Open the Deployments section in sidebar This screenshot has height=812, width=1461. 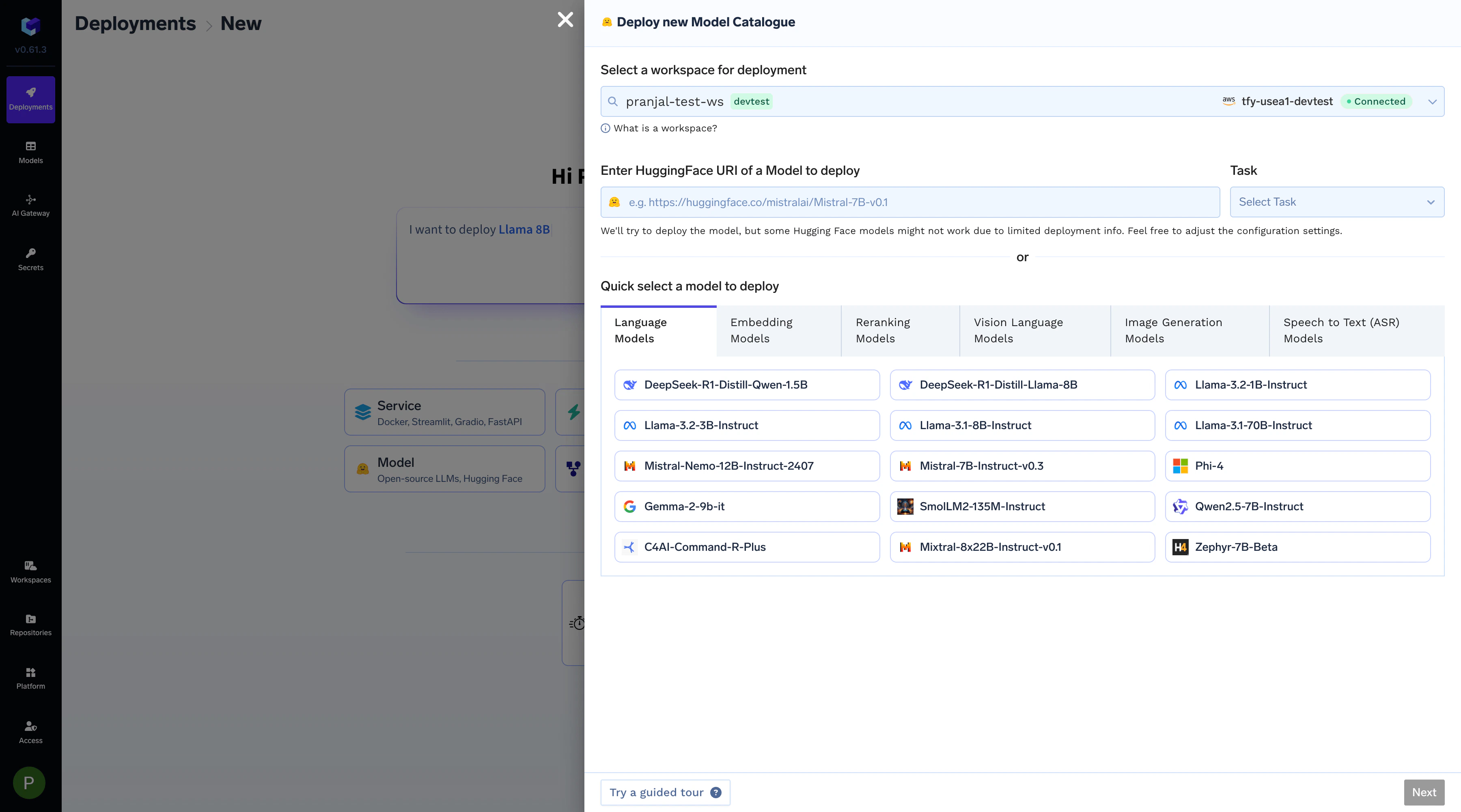click(x=30, y=99)
